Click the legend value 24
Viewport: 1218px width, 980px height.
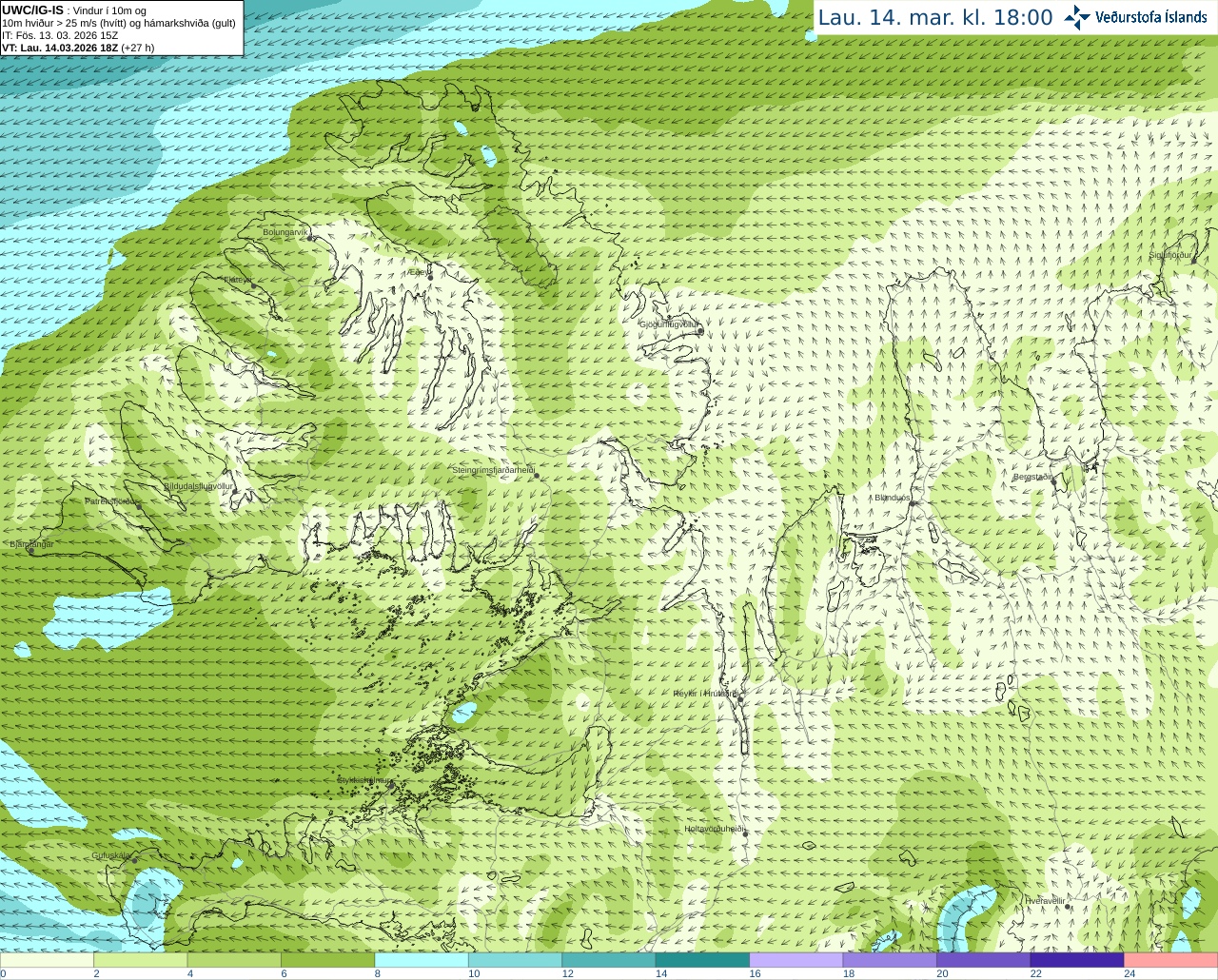pos(1130,973)
